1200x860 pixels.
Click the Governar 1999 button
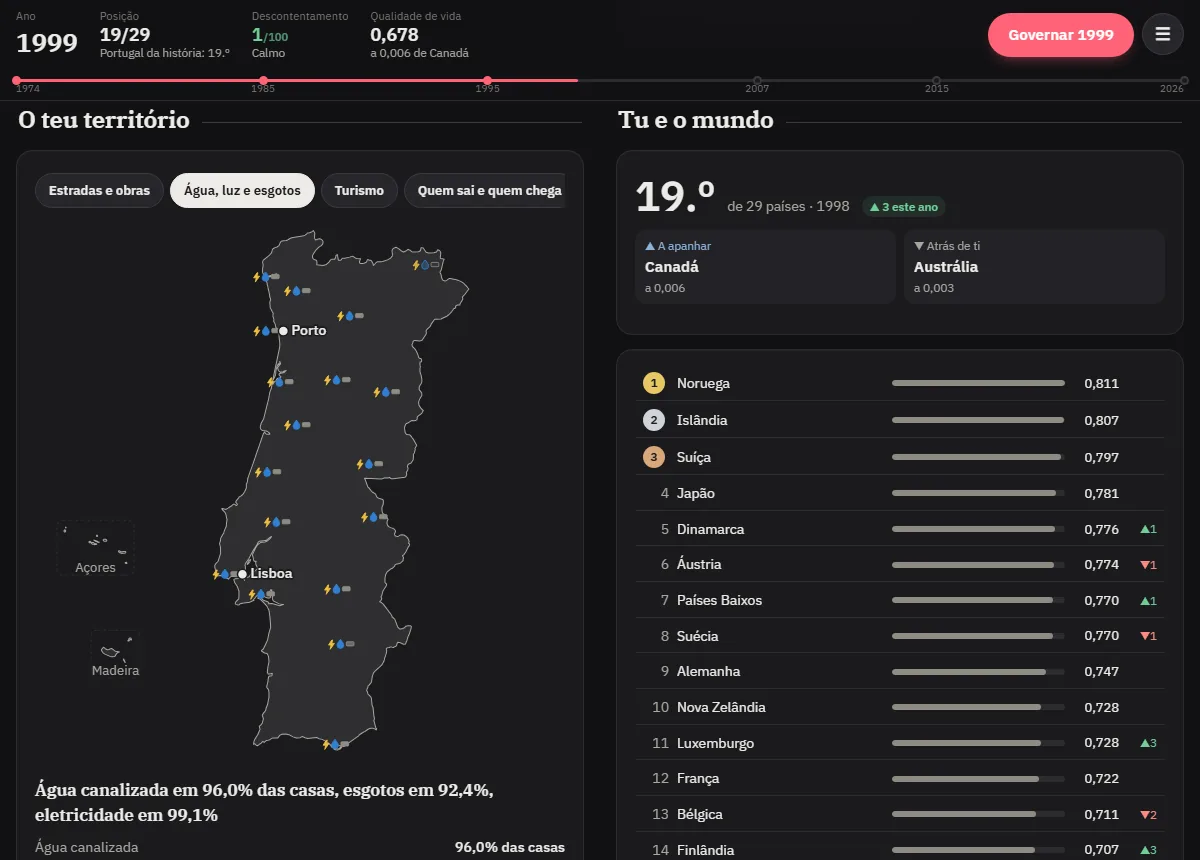pos(1061,35)
